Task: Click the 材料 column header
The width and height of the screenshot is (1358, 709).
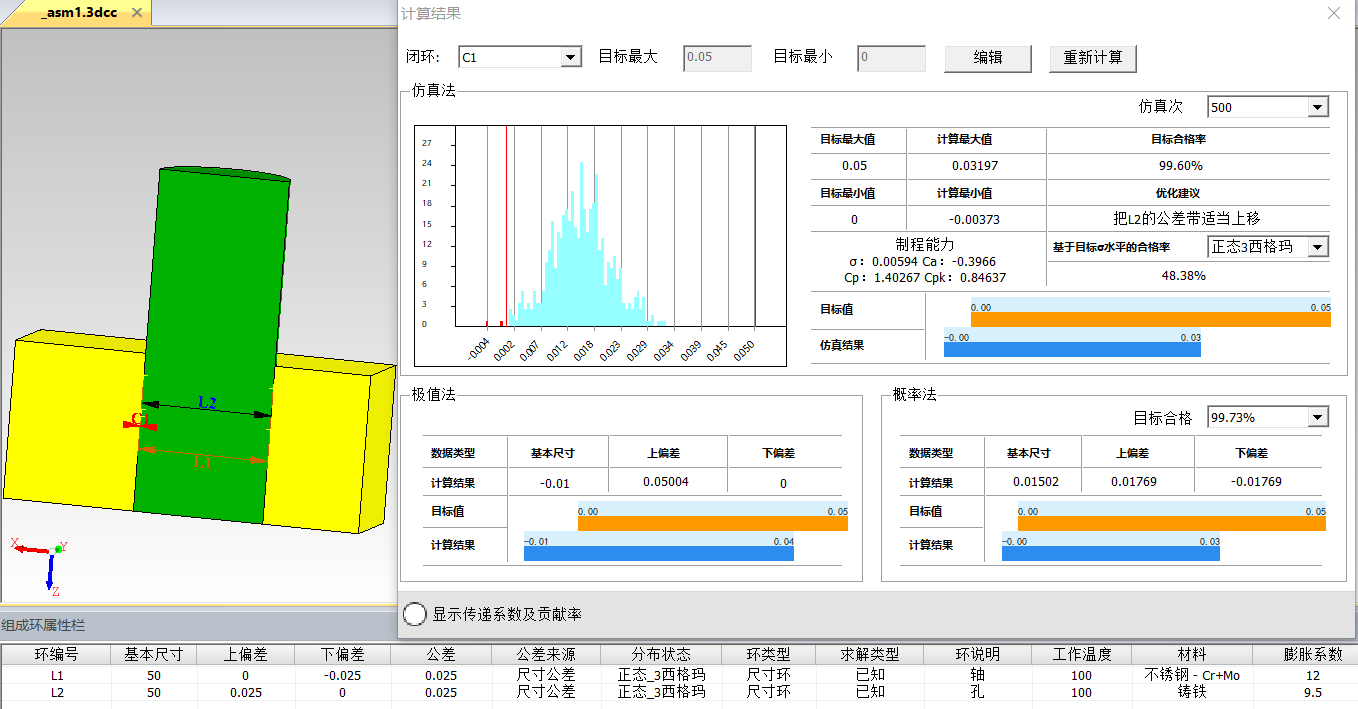Action: point(1191,654)
